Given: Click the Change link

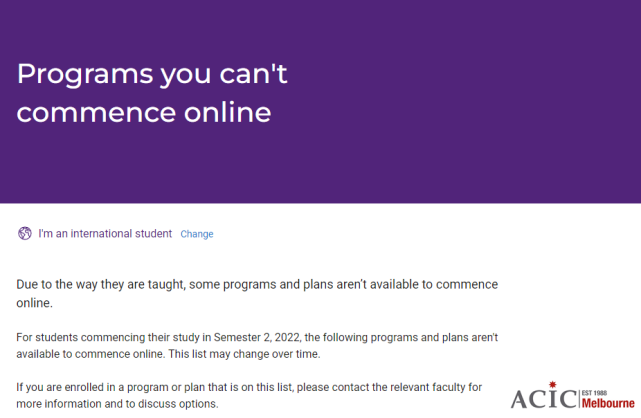Looking at the screenshot, I should [x=197, y=234].
